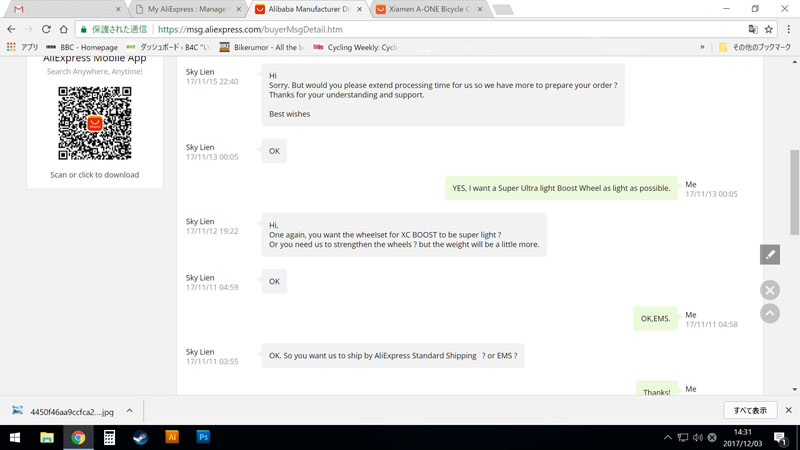Show hidden system tray icons
This screenshot has width=800, height=450.
[667, 437]
